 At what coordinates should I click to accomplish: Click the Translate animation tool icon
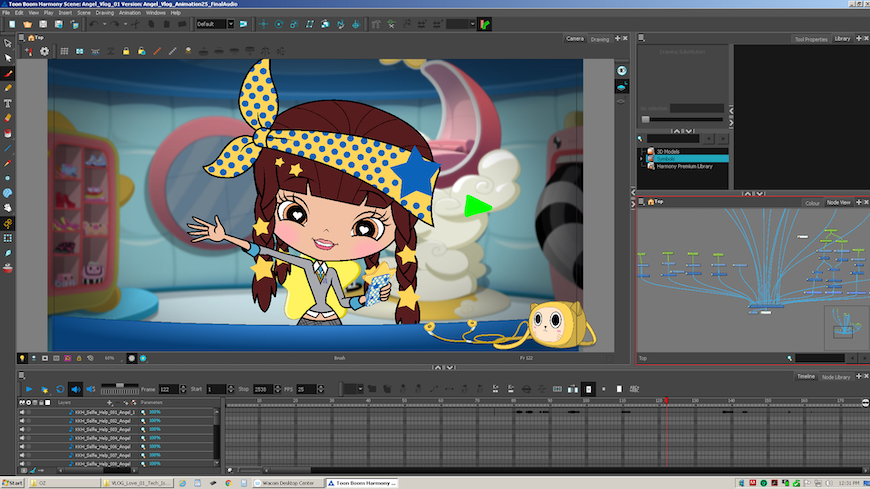[264, 24]
